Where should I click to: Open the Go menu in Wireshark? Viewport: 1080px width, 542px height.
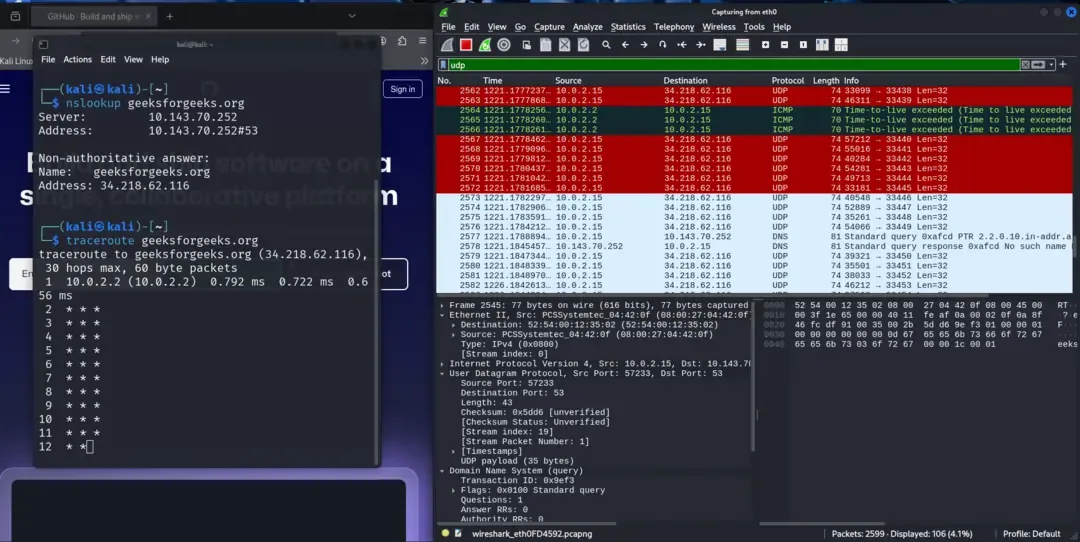point(520,27)
